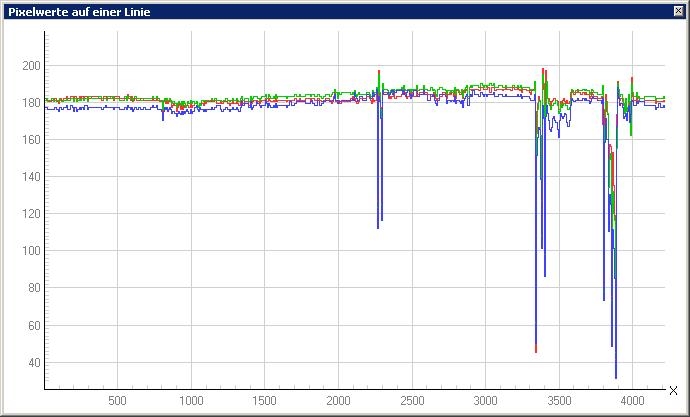Click the 100 value on the vertical axis
The height and width of the screenshot is (417, 690).
[x=30, y=251]
